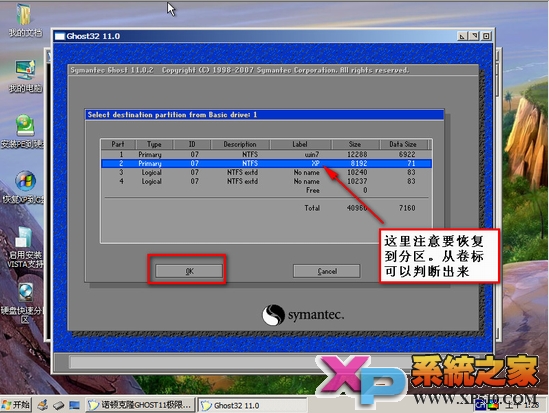Minimize the Ghost32 11.0 window
This screenshot has width=549, height=413.
tap(462, 36)
